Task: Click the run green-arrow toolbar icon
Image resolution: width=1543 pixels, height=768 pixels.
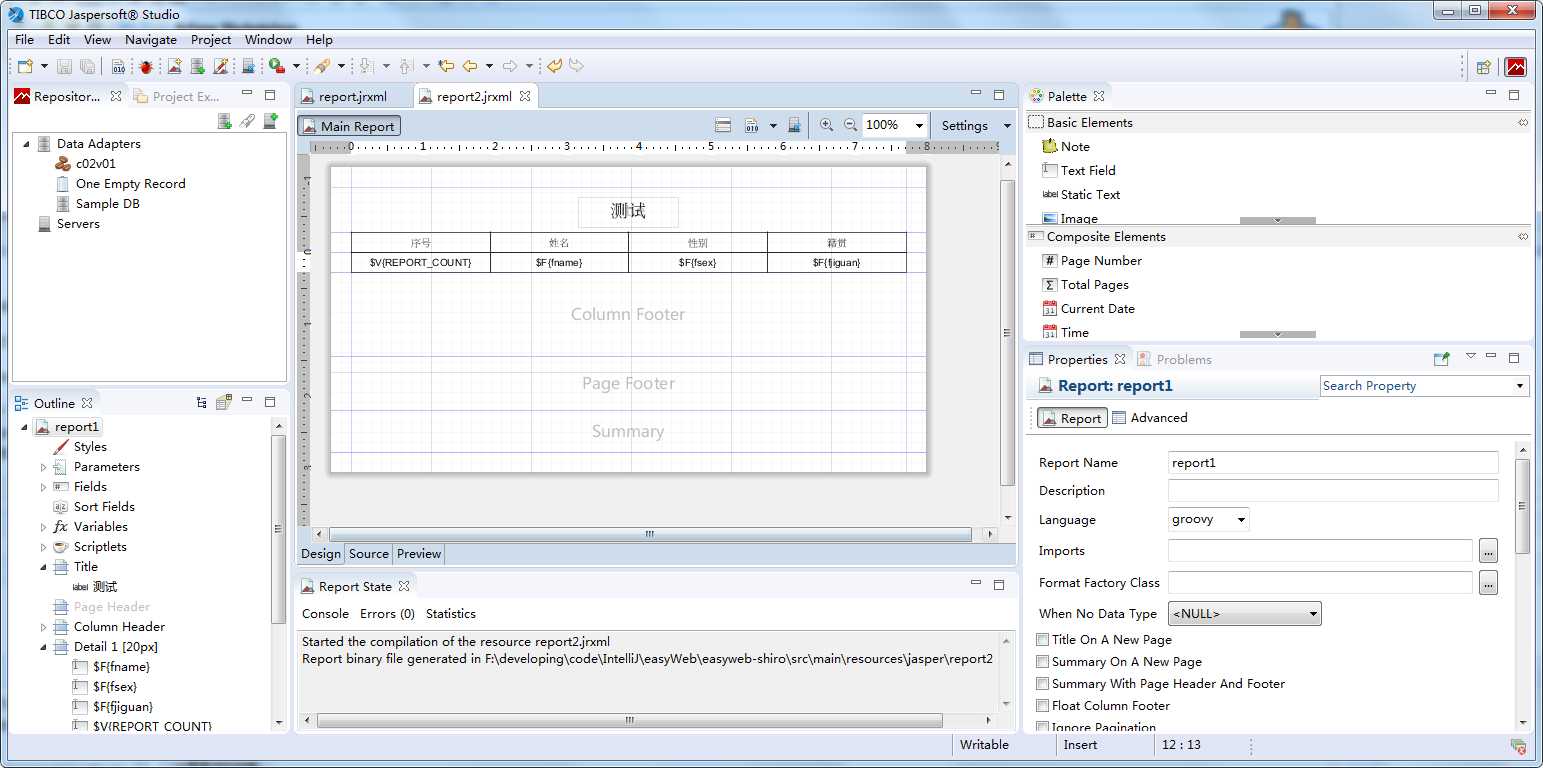Action: point(276,66)
